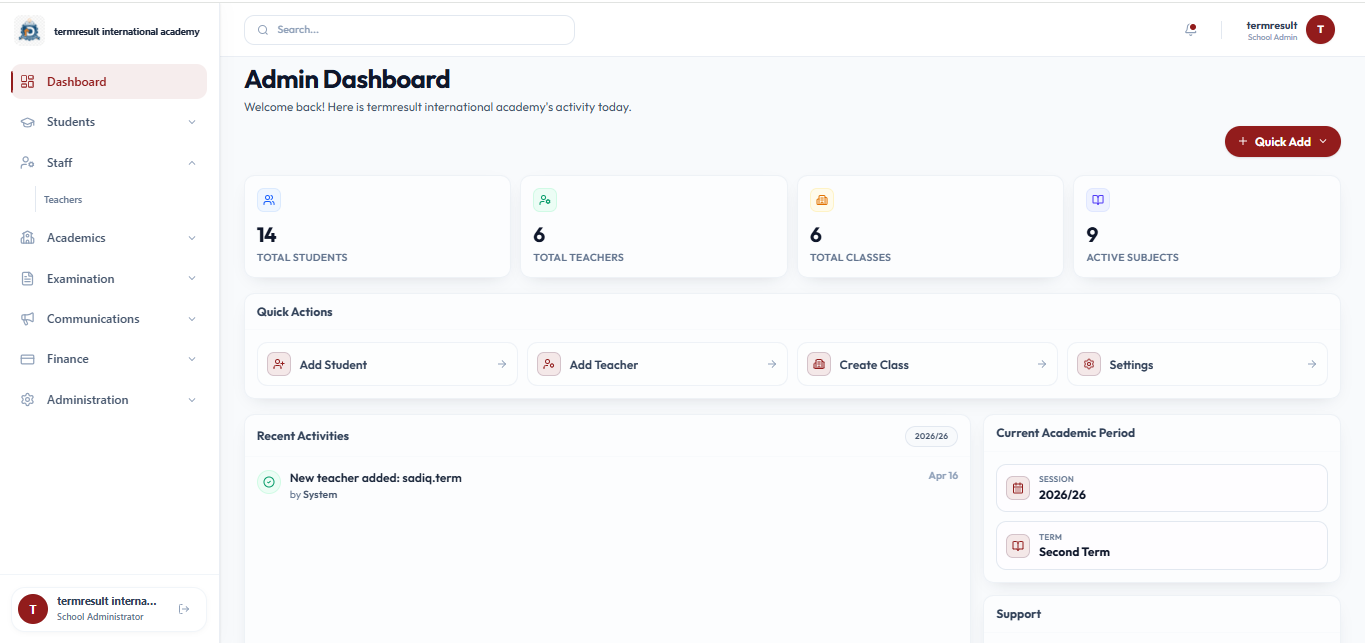Screen dimensions: 1365x643
Task: Click the Active Subjects book icon
Action: tap(1098, 200)
